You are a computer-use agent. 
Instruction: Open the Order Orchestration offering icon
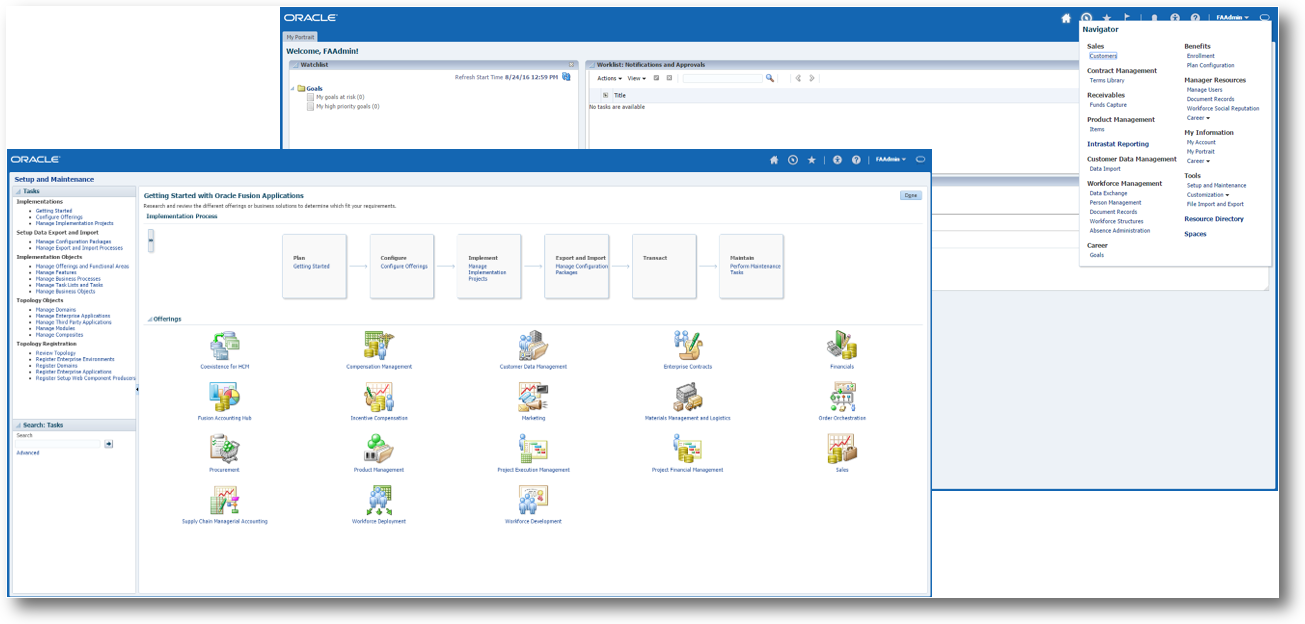[x=842, y=397]
